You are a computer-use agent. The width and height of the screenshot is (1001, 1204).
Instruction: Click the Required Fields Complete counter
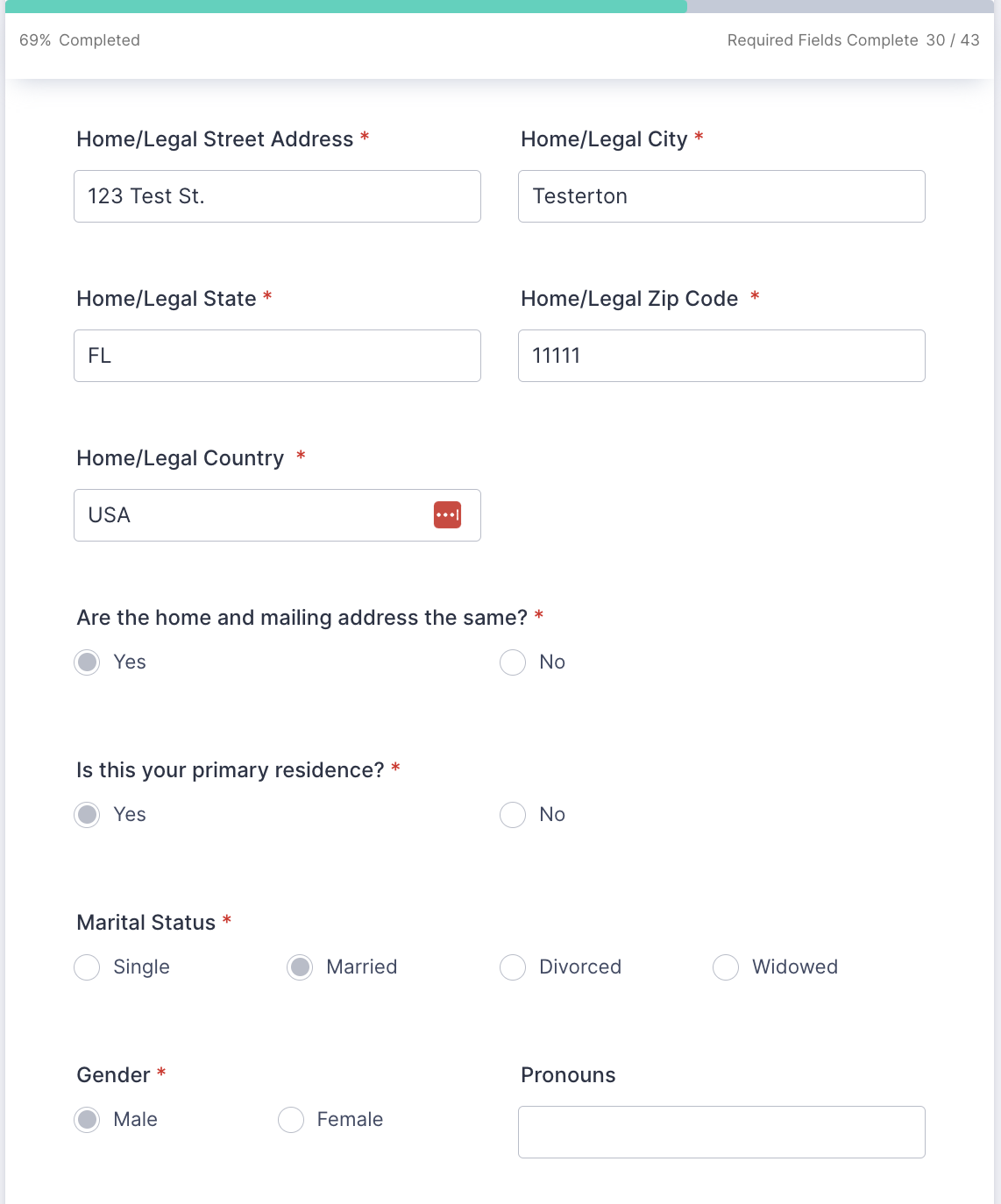[x=853, y=40]
